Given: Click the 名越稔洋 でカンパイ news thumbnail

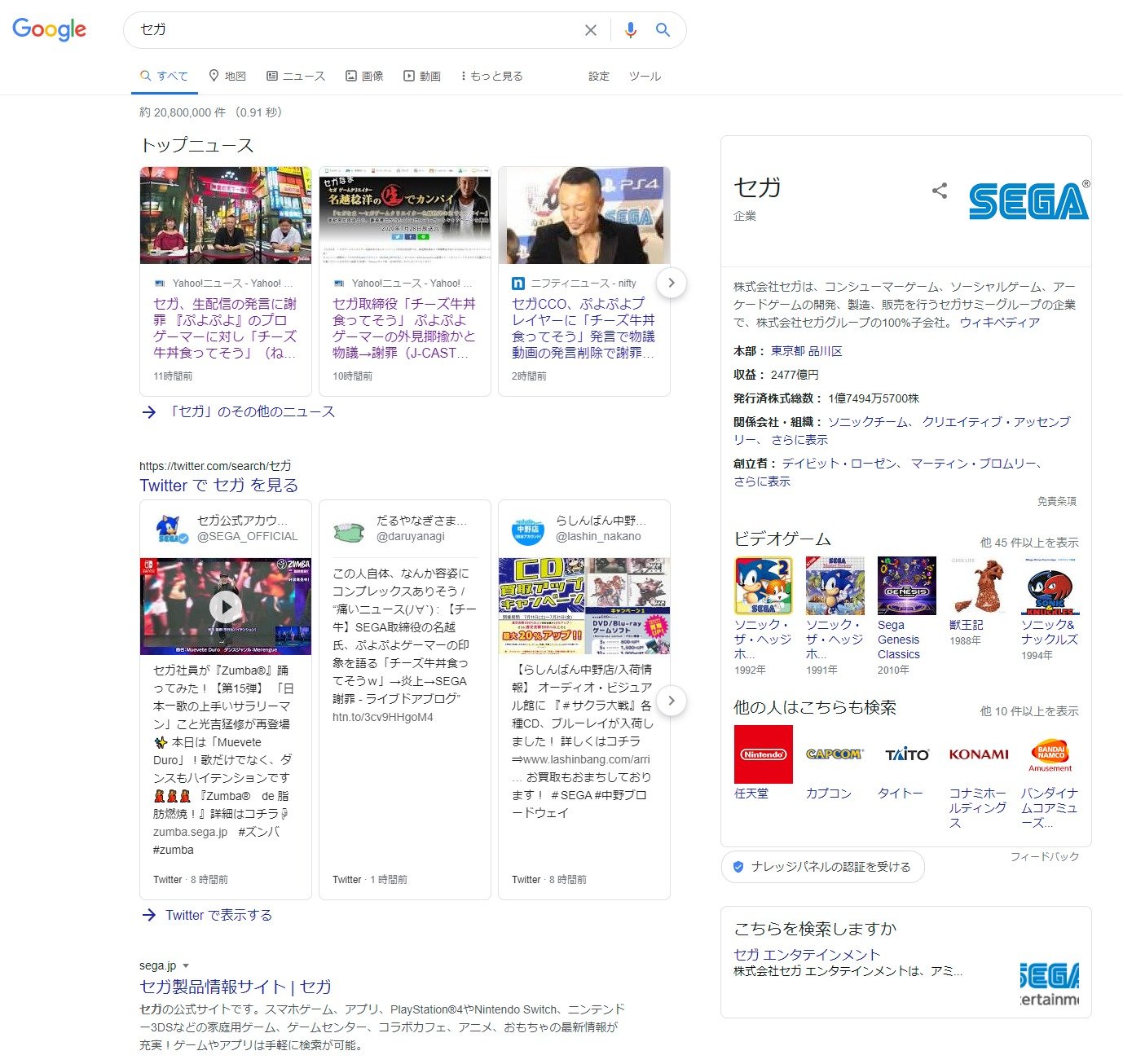Looking at the screenshot, I should 405,216.
